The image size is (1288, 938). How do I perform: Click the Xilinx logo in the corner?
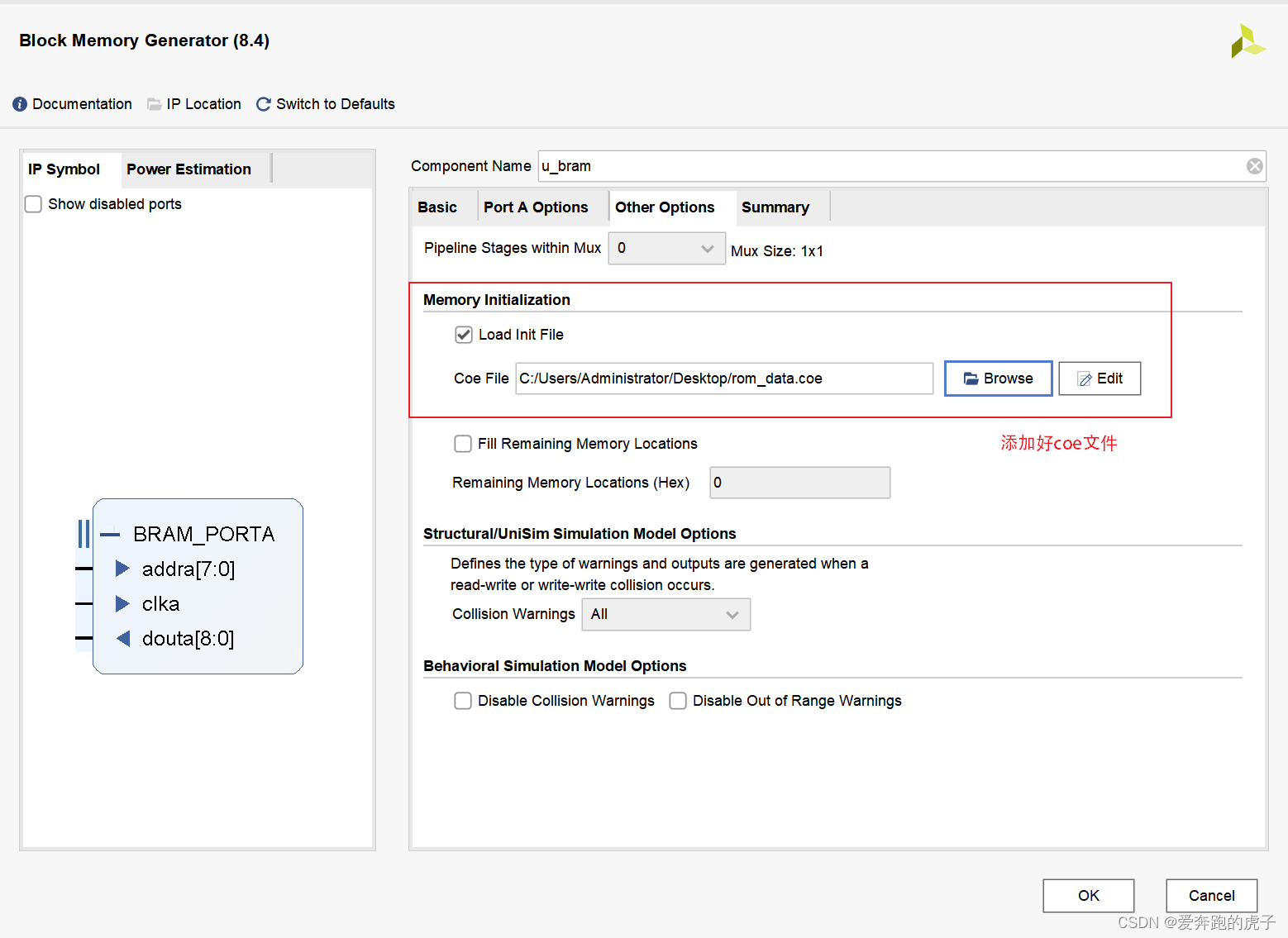pos(1247,41)
